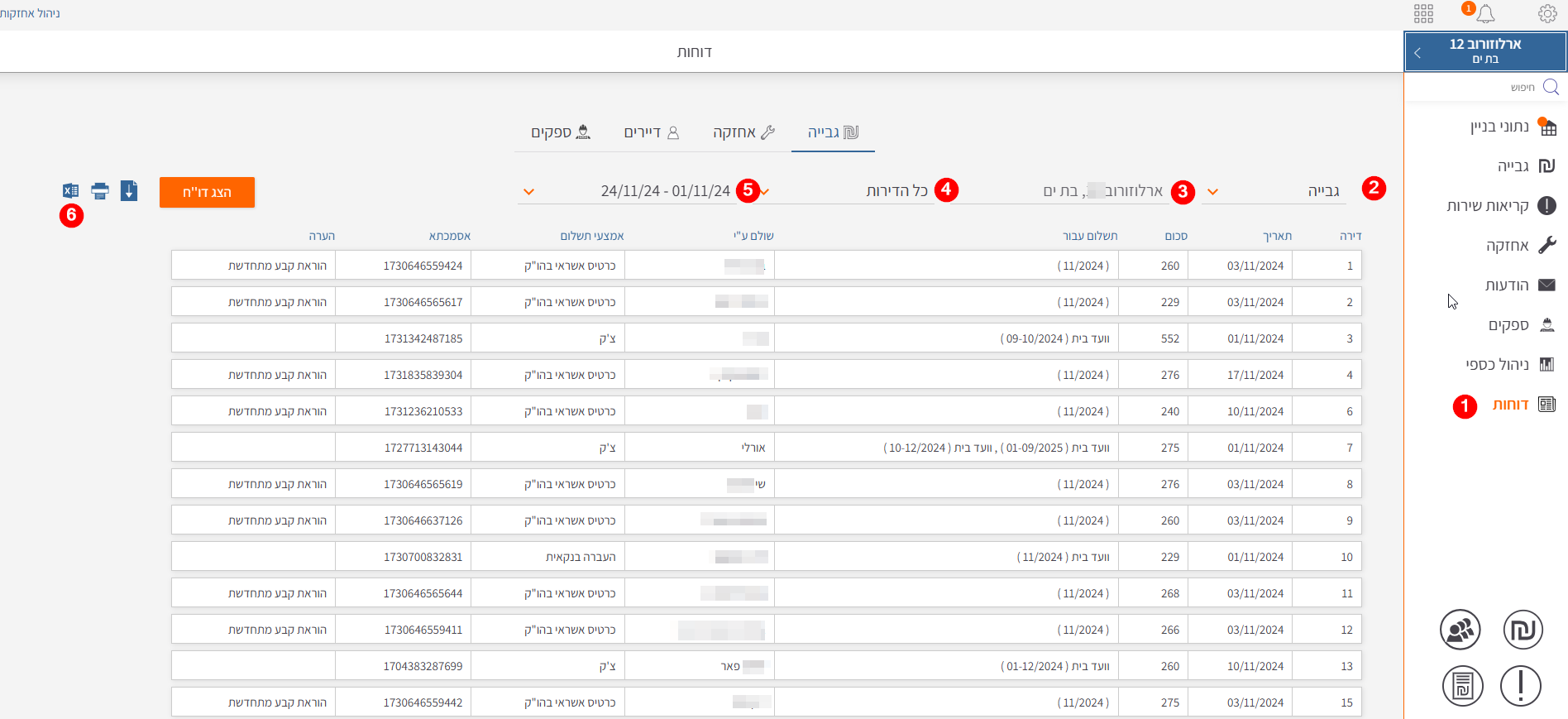Switch to the אחזקה reports tab

(743, 132)
